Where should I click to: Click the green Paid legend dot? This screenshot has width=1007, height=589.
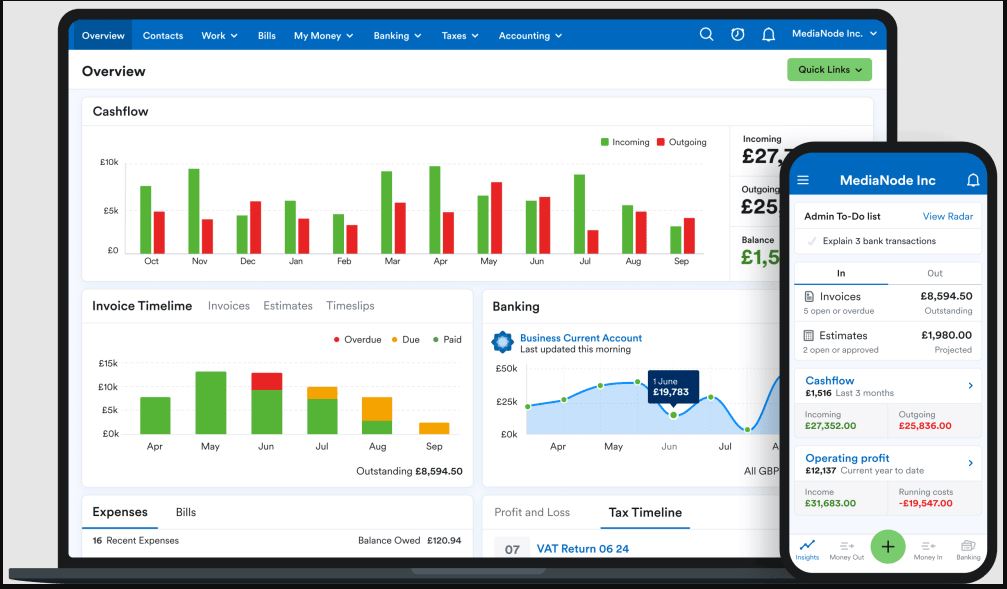coord(436,339)
